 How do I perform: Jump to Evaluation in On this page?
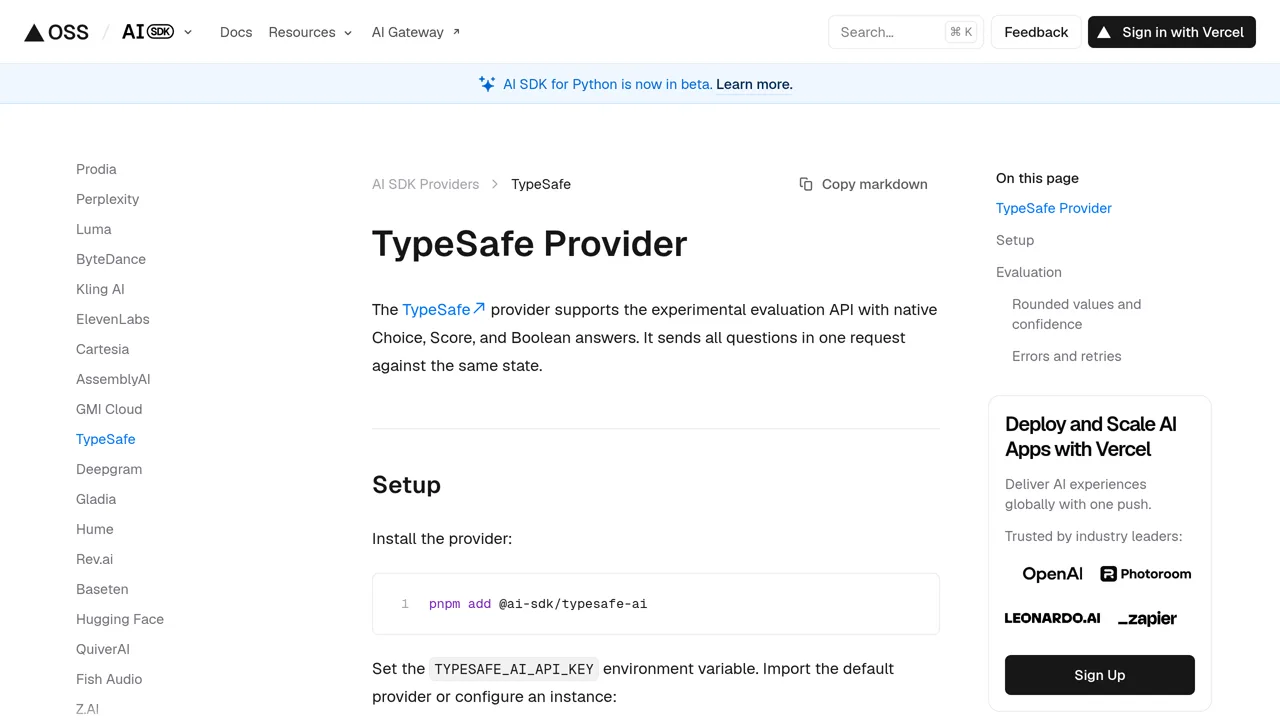(x=1029, y=272)
